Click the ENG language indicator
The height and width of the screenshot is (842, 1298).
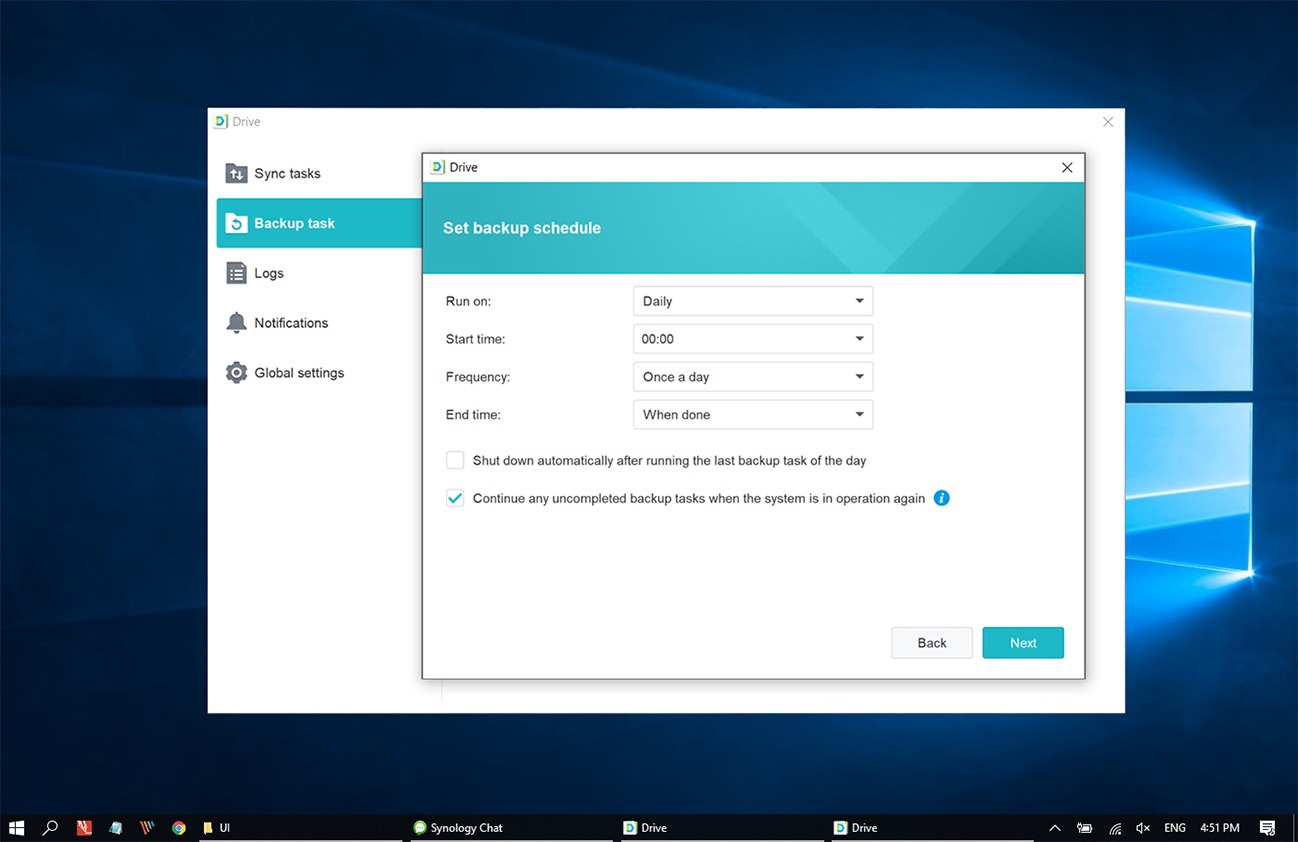(x=1175, y=828)
